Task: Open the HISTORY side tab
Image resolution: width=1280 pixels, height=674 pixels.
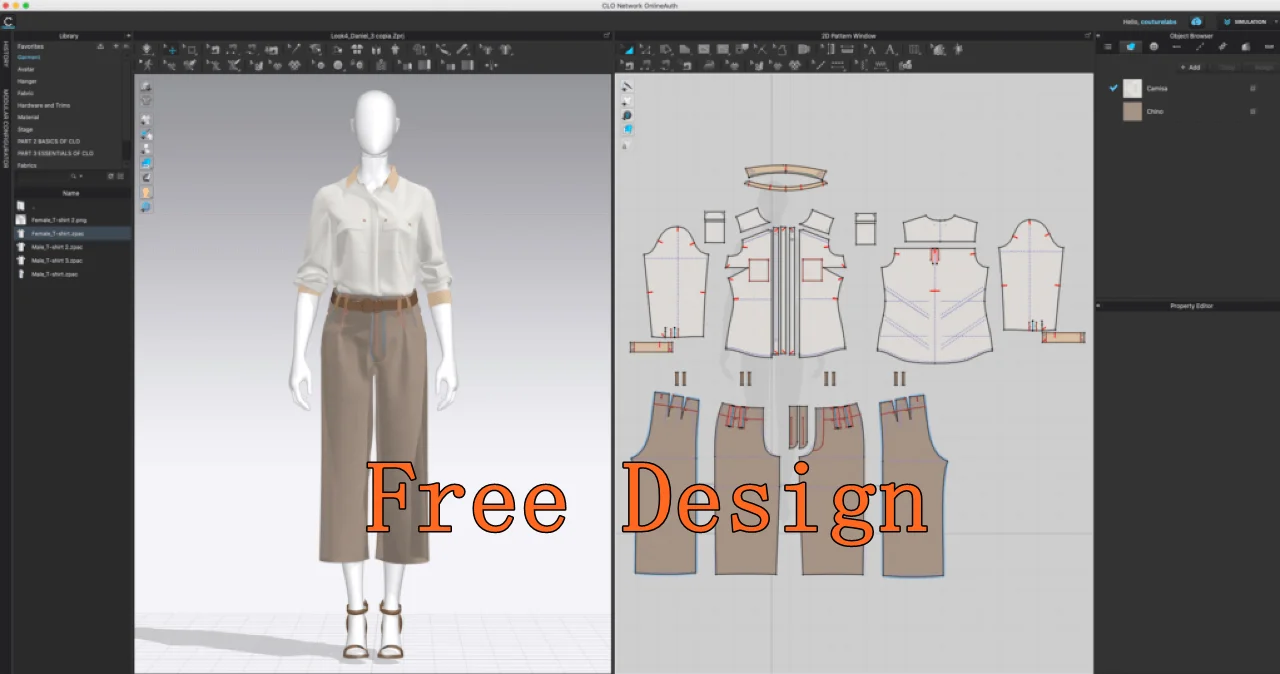Action: click(x=6, y=54)
